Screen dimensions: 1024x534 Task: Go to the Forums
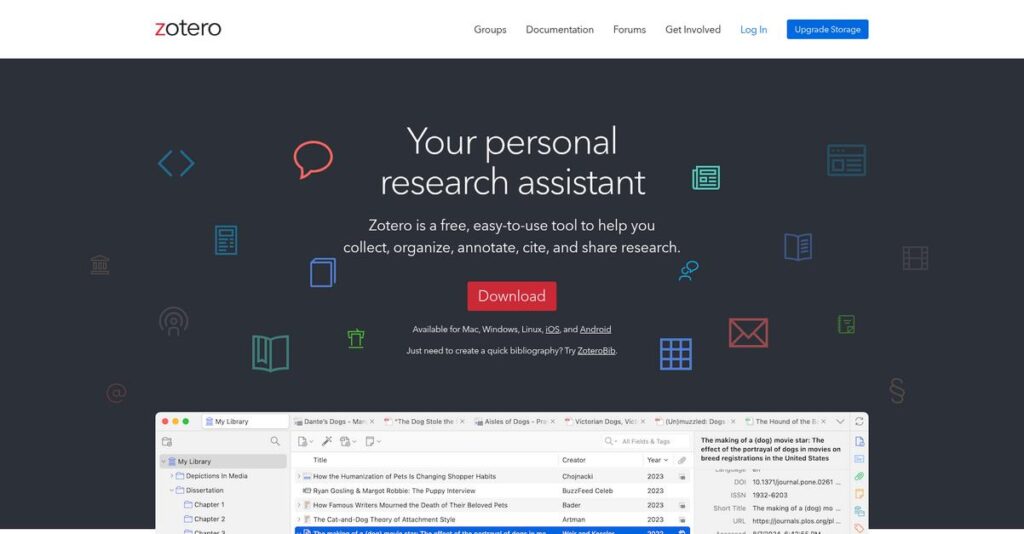click(x=629, y=29)
